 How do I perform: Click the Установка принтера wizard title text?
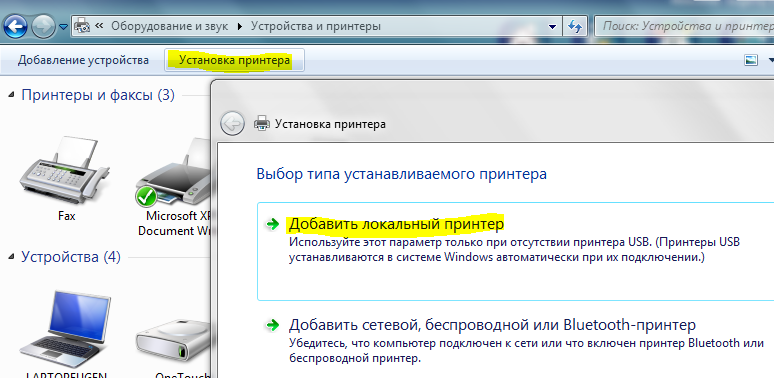coord(330,124)
